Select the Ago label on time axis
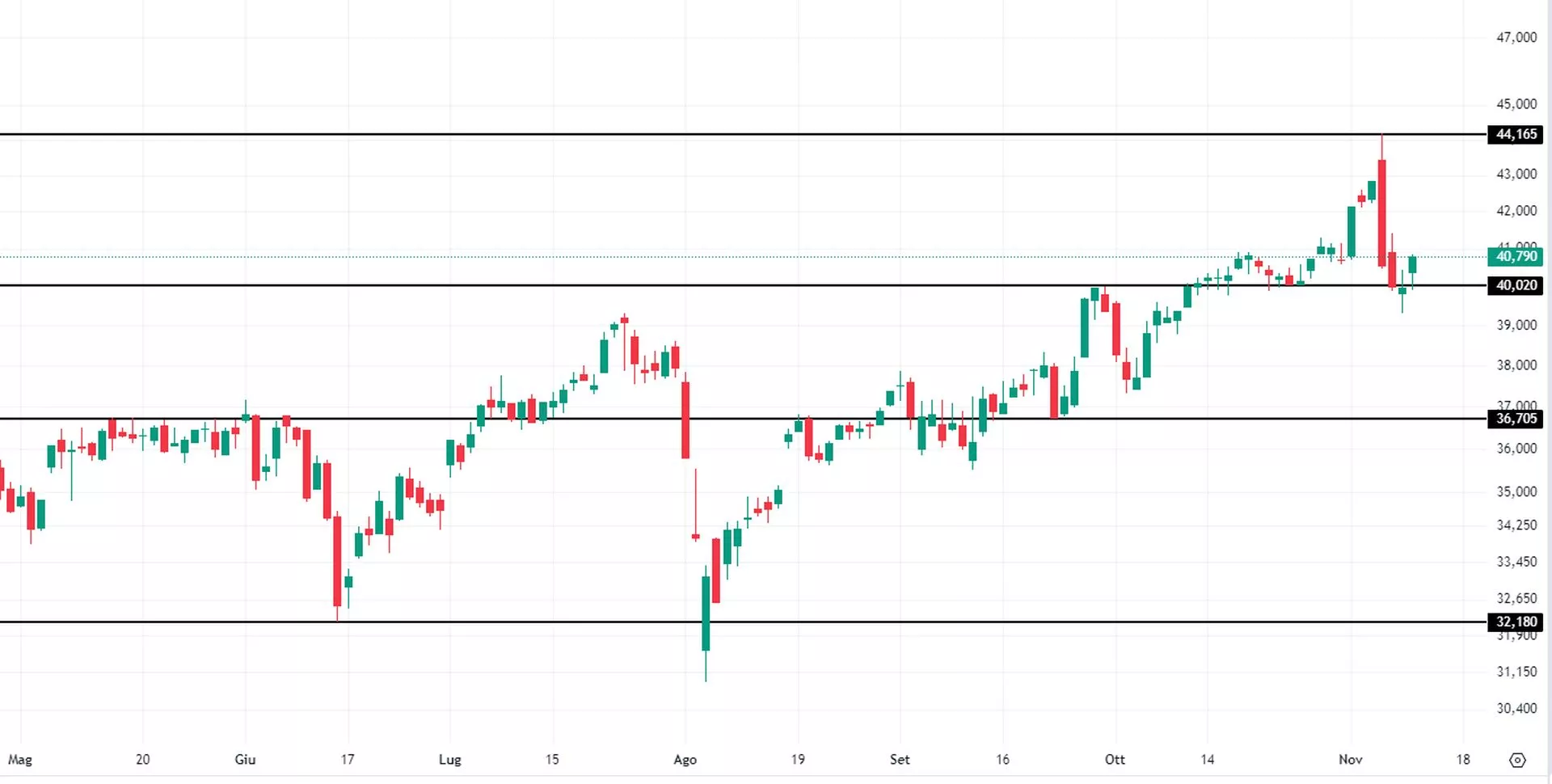1552x784 pixels. tap(685, 760)
